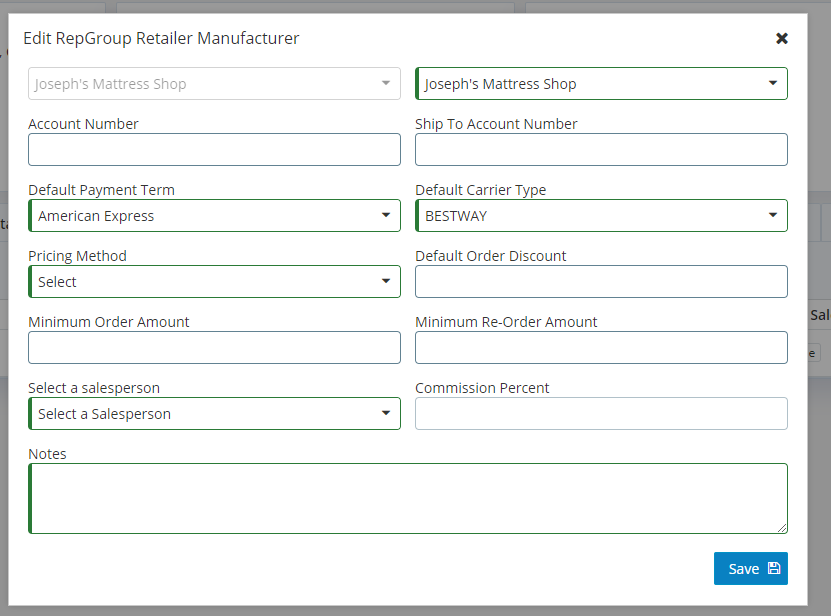Screen dimensions: 831x616
Task: Click the Ship To Account Number label
Action: (496, 124)
